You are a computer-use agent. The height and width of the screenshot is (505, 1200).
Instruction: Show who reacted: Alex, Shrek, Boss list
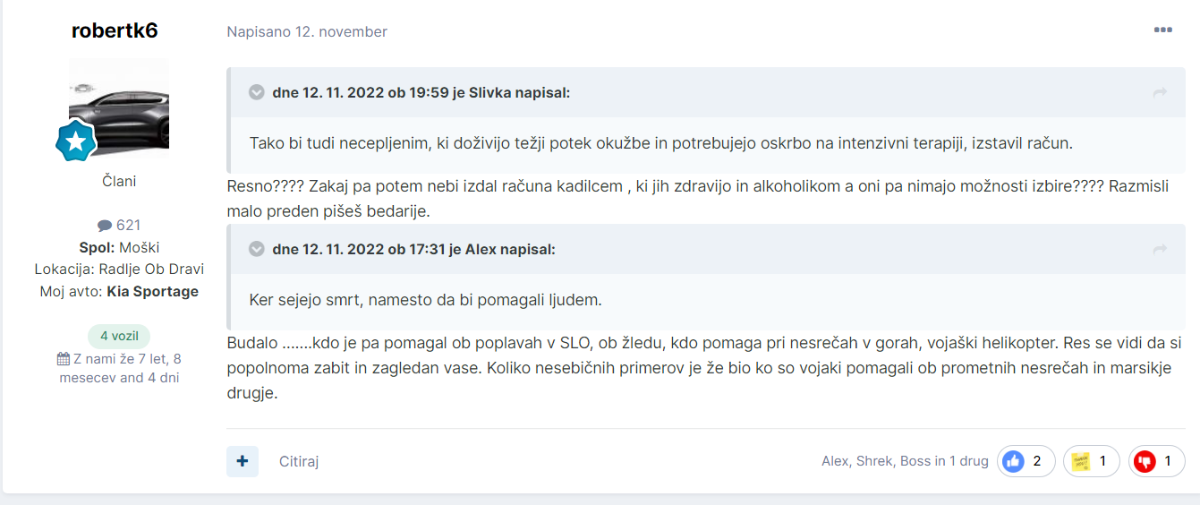[905, 461]
